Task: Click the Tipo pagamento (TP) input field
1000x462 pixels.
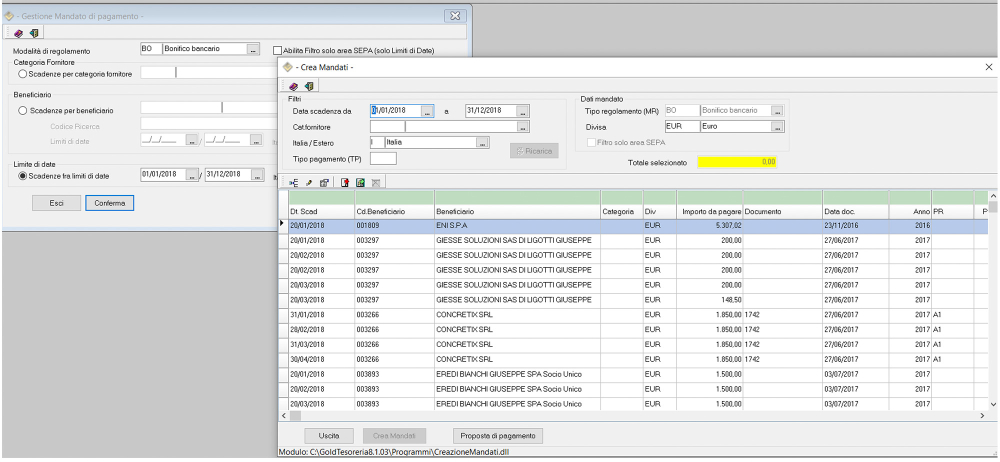Action: coord(383,159)
